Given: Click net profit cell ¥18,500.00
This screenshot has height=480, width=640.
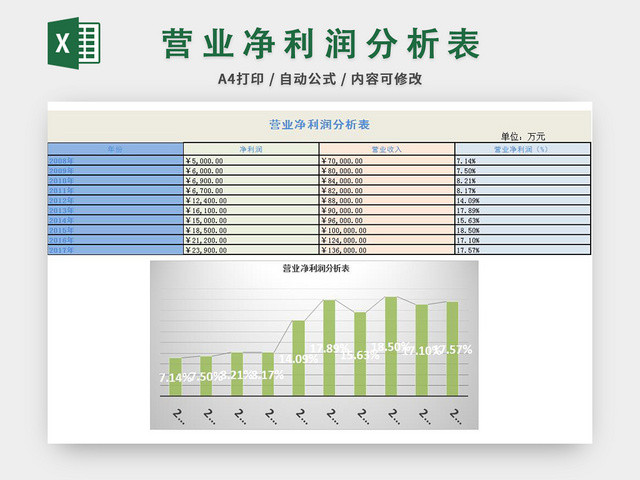Looking at the screenshot, I should point(251,230).
